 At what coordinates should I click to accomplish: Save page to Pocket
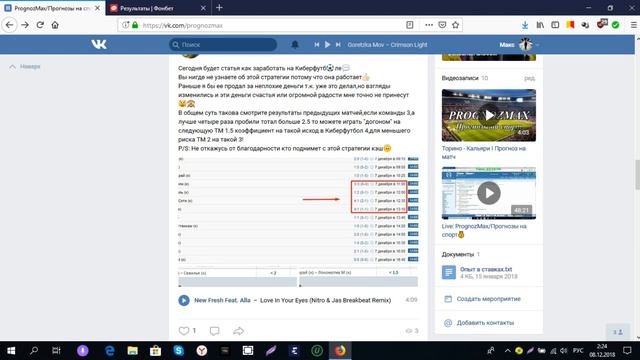442,25
